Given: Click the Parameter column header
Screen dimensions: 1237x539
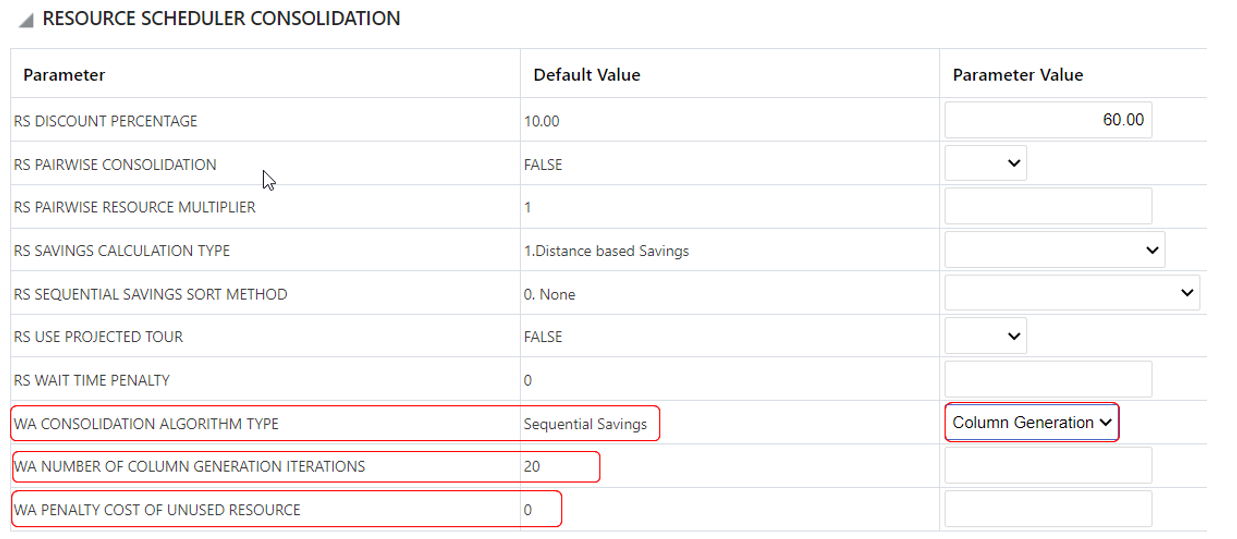Looking at the screenshot, I should 65,75.
